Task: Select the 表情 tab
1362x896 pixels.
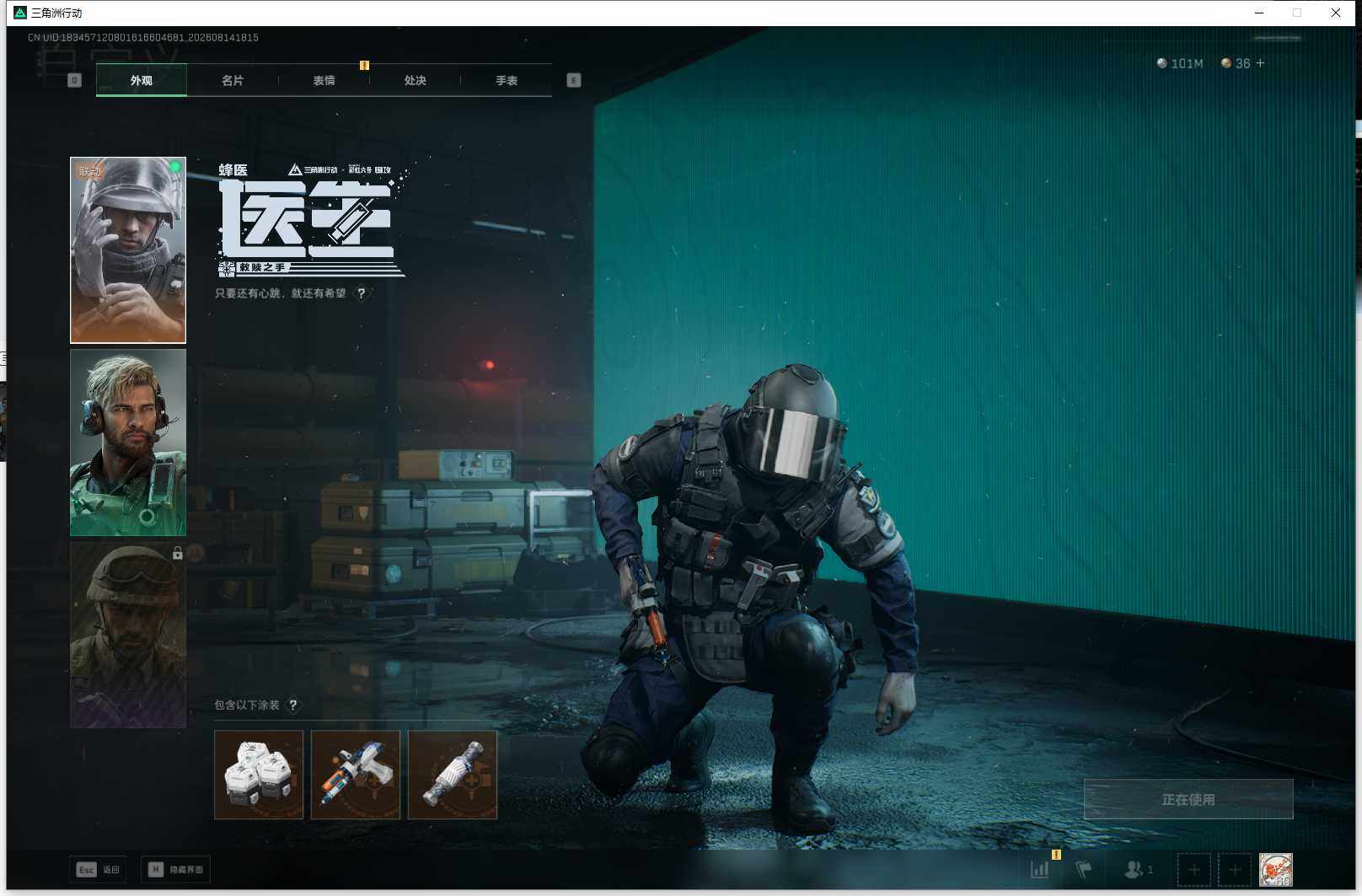Action: [x=324, y=80]
